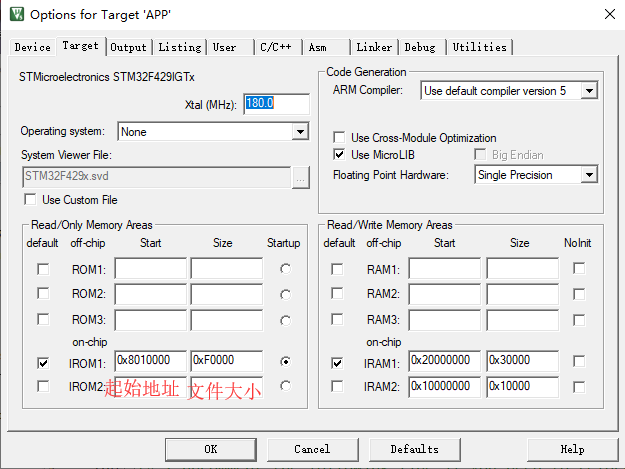Check the IRAM2 default checkbox
The height and width of the screenshot is (469, 625).
[x=337, y=386]
